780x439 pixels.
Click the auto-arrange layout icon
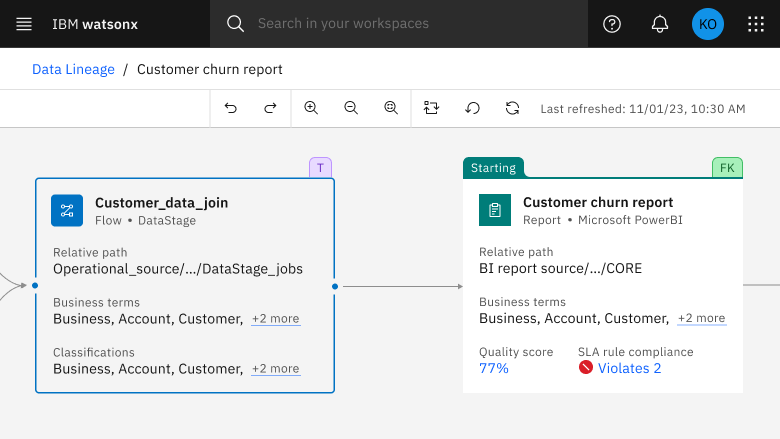pyautogui.click(x=432, y=108)
